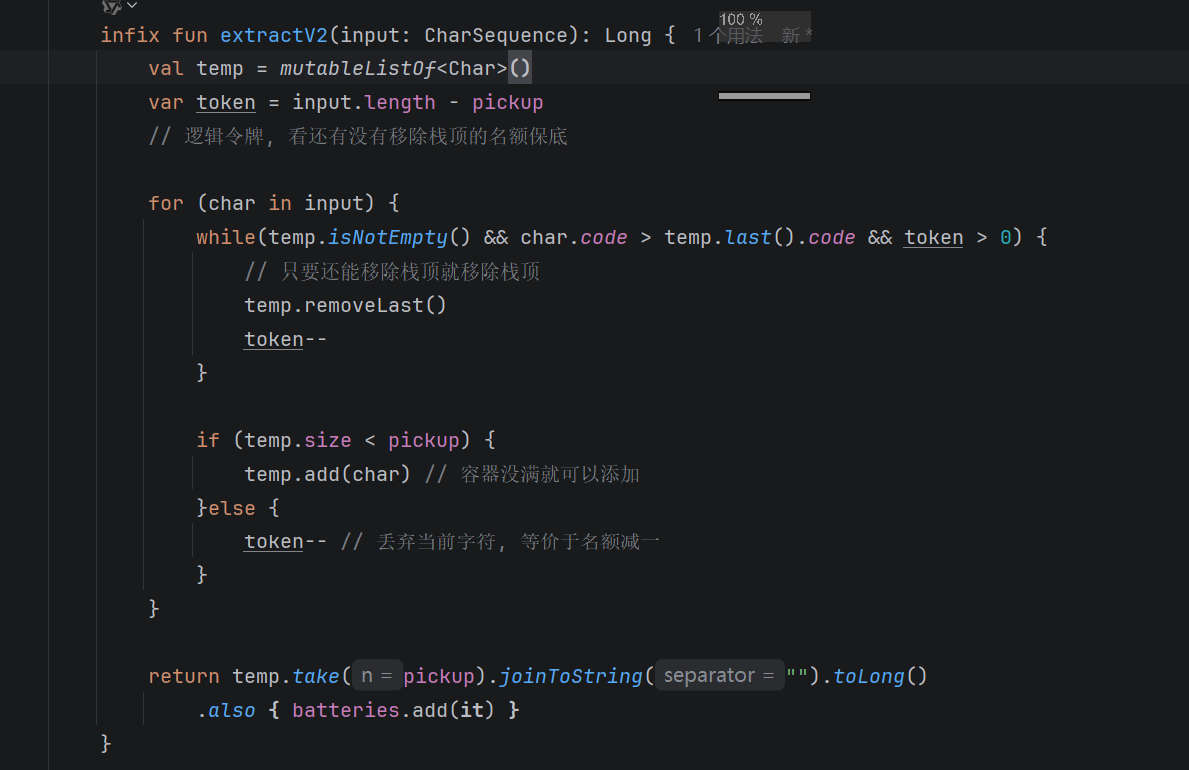
Task: Click the '新 *' author inlay hint
Action: (797, 36)
